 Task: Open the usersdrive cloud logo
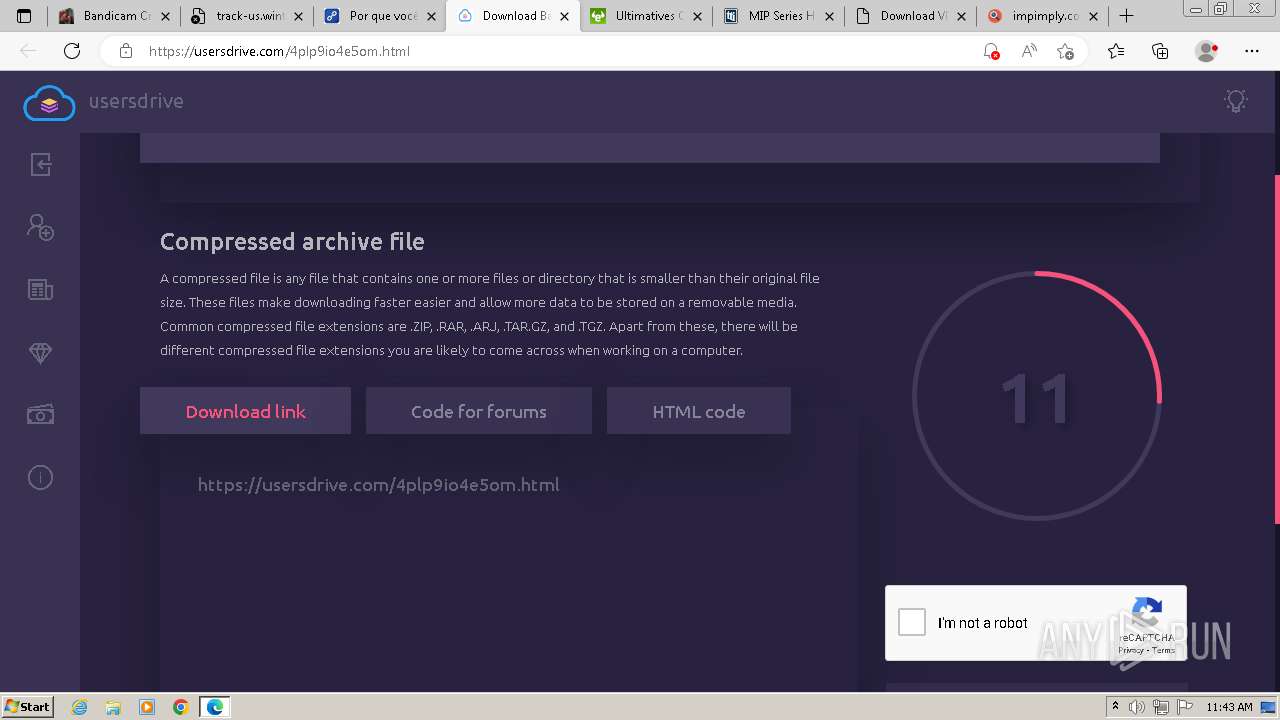point(49,102)
